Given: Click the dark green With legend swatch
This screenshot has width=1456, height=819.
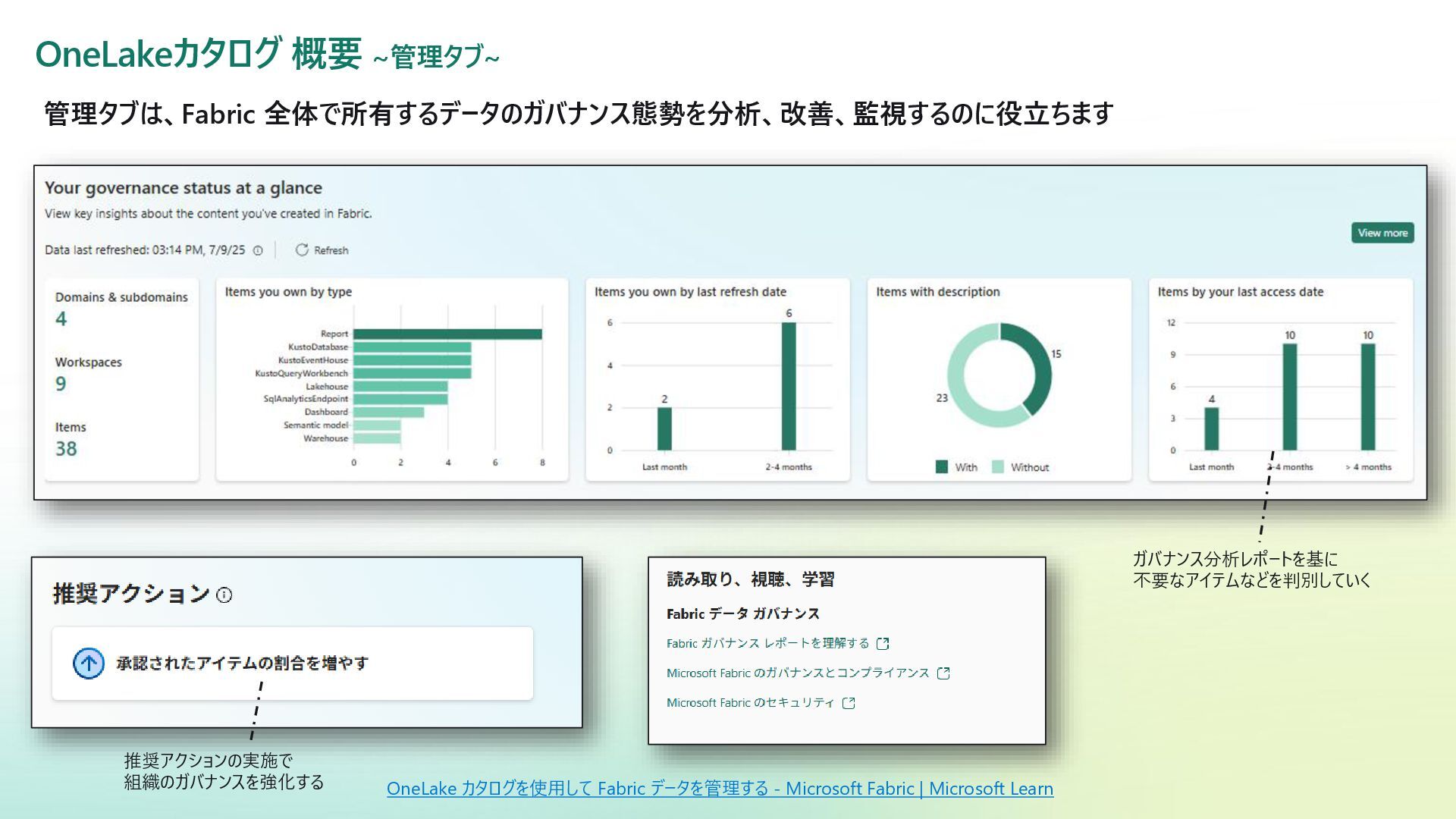Looking at the screenshot, I should tap(942, 467).
